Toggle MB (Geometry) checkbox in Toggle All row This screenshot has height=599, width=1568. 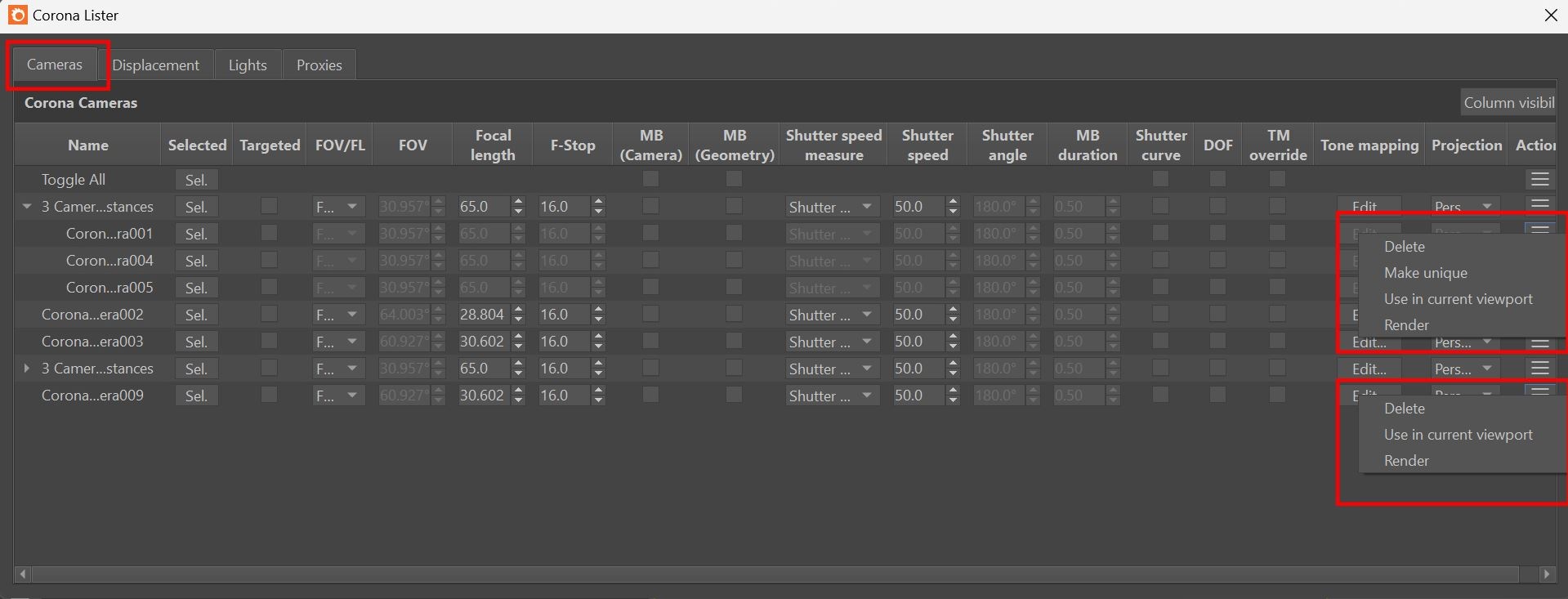tap(734, 178)
